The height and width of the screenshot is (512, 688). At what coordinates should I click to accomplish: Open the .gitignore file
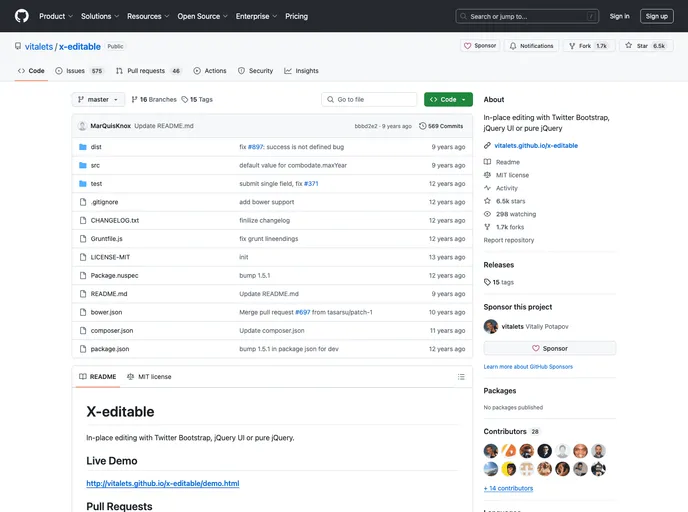pyautogui.click(x=104, y=202)
